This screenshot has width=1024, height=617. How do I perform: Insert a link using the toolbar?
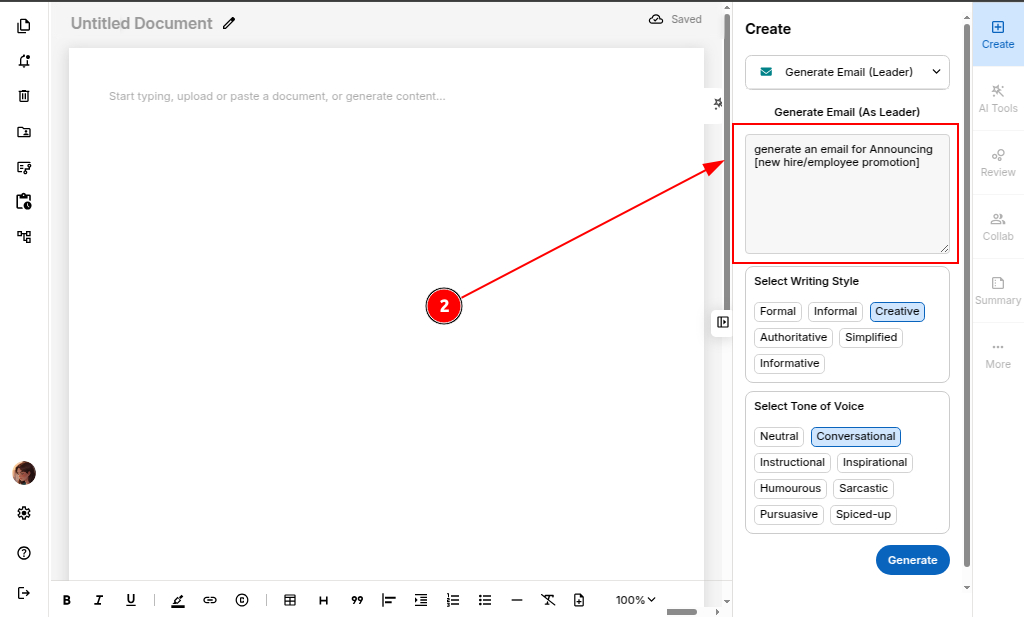click(x=210, y=600)
